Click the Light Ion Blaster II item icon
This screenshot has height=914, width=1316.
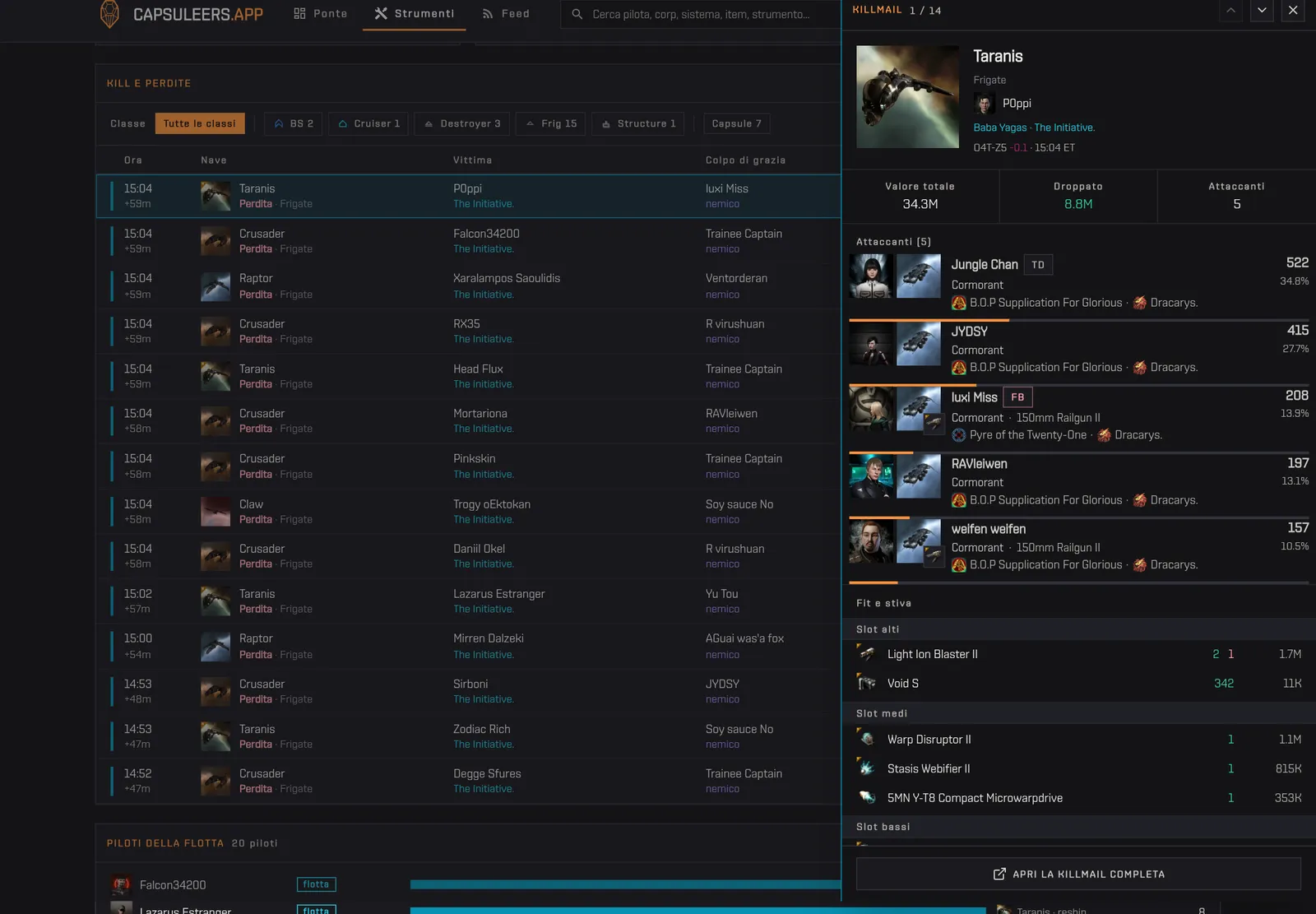867,654
